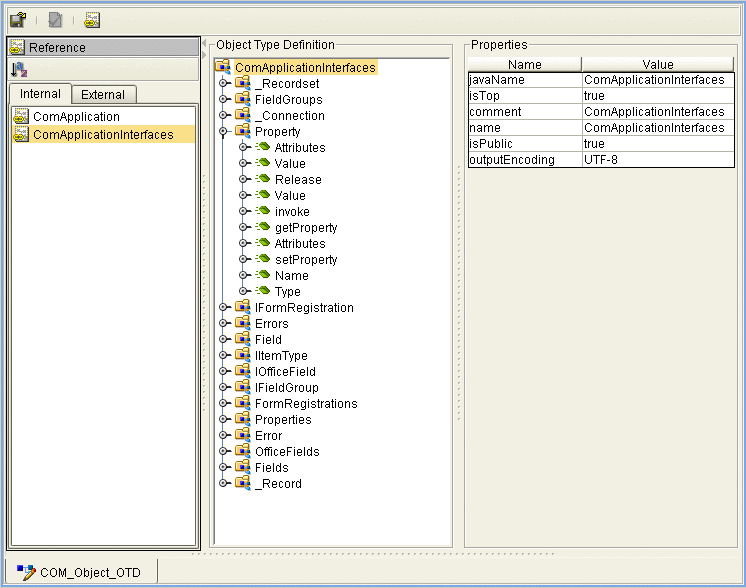Click the yellow OTD toolbar icon
Image resolution: width=746 pixels, height=588 pixels.
92,20
